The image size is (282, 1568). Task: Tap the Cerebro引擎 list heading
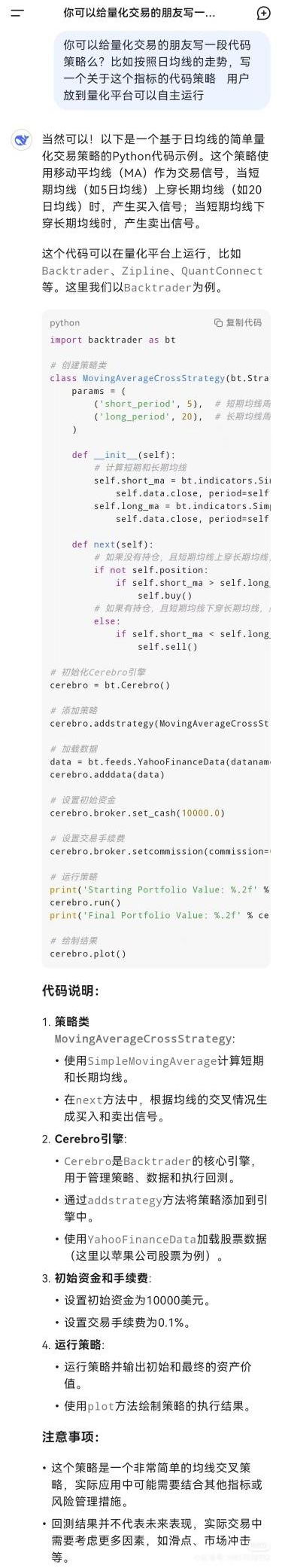[x=90, y=1139]
